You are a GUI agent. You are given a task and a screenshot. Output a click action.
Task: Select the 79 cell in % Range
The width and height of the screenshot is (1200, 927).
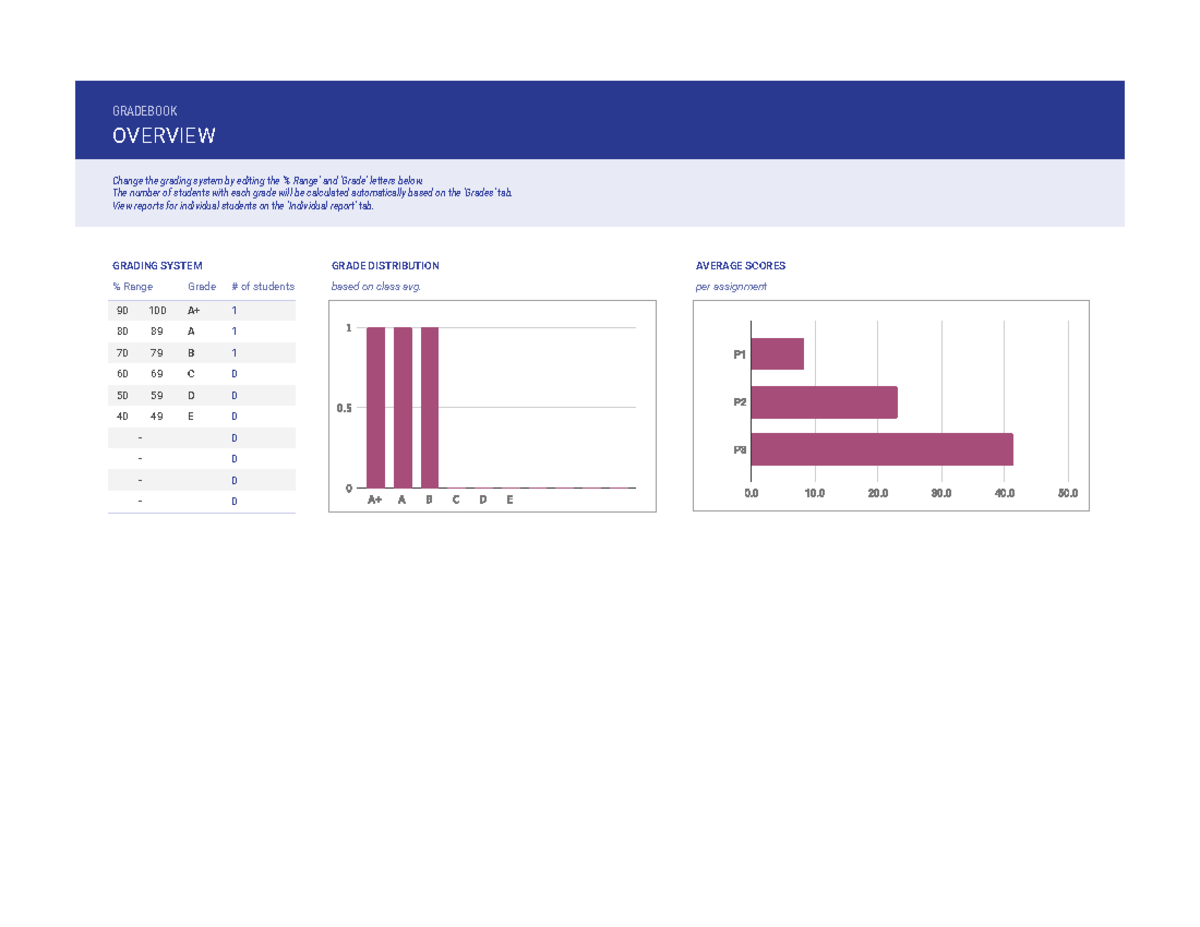158,353
